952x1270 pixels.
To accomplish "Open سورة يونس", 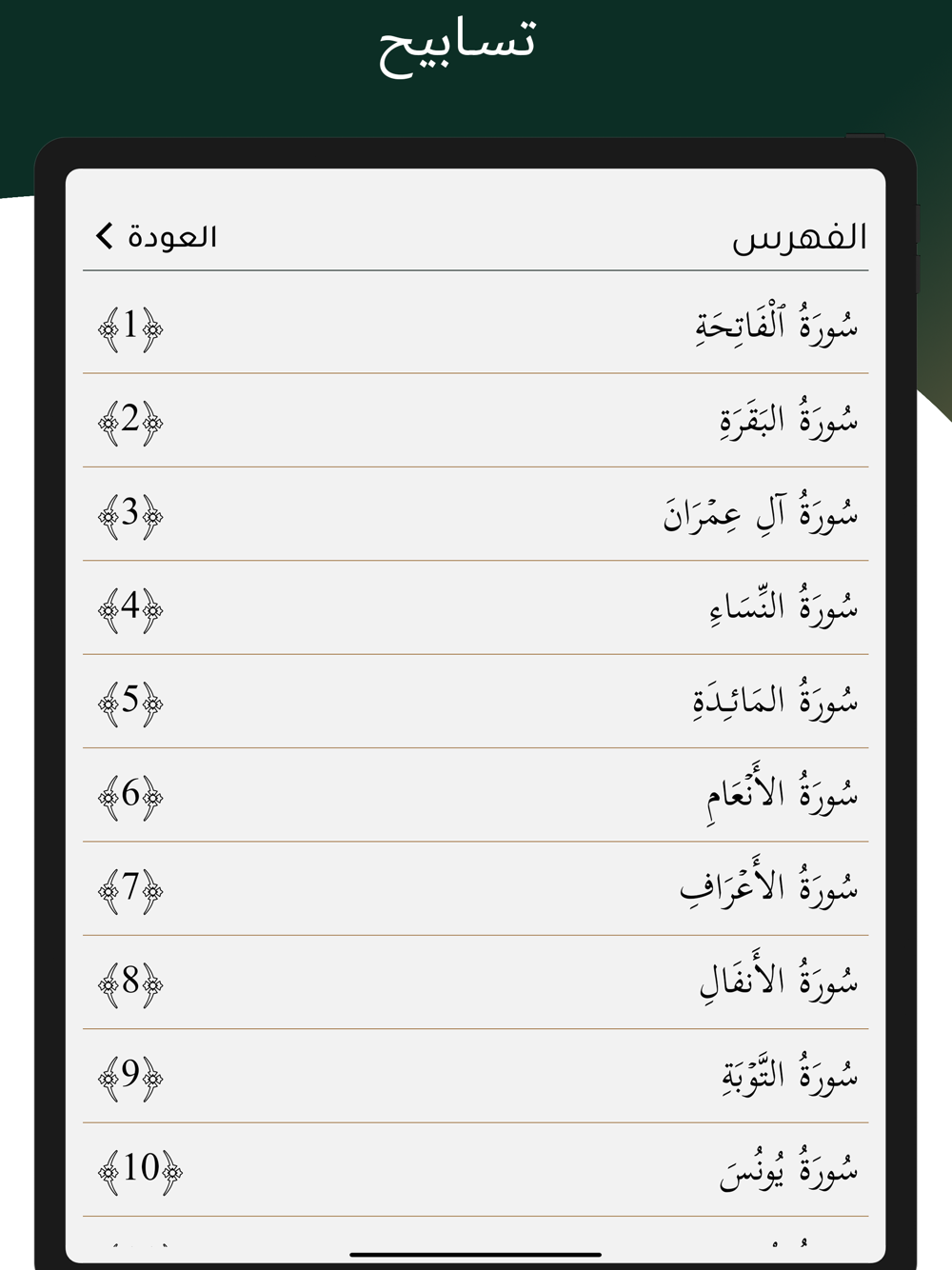I will coord(787,1169).
